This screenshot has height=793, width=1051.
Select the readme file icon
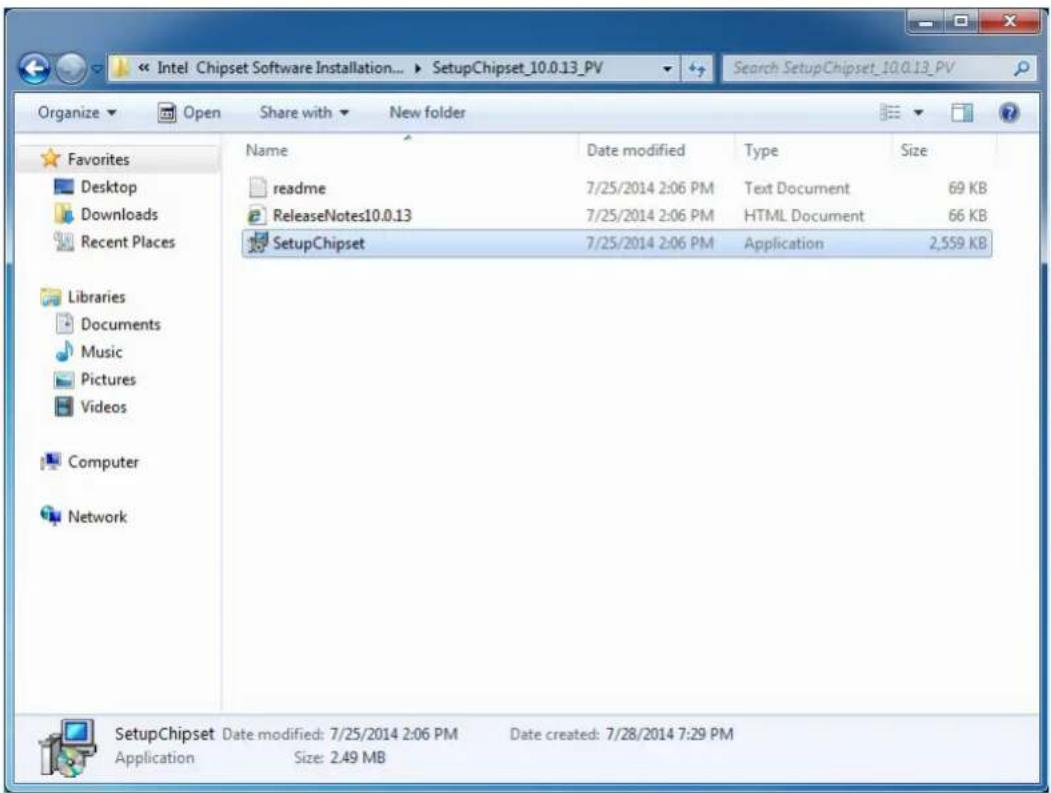point(257,188)
